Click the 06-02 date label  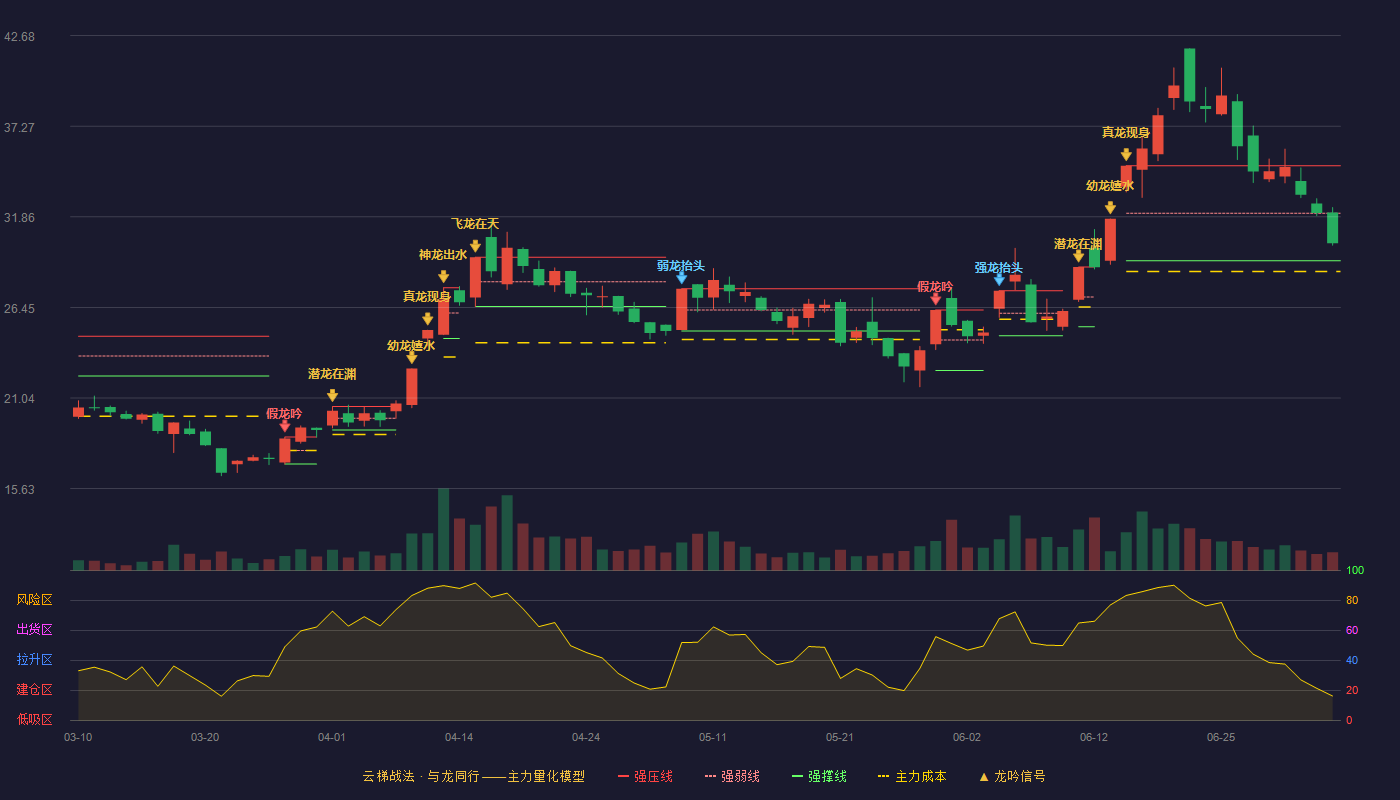[x=967, y=737]
